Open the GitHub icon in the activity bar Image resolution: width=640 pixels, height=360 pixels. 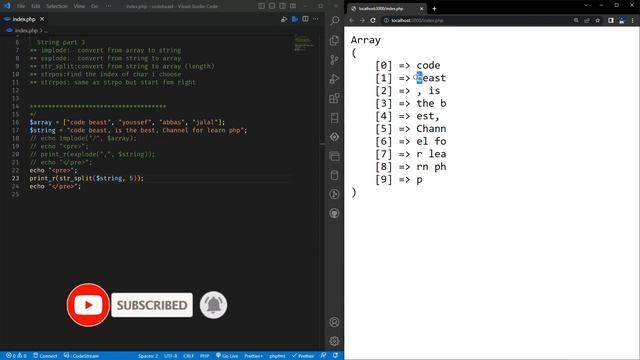pos(334,213)
